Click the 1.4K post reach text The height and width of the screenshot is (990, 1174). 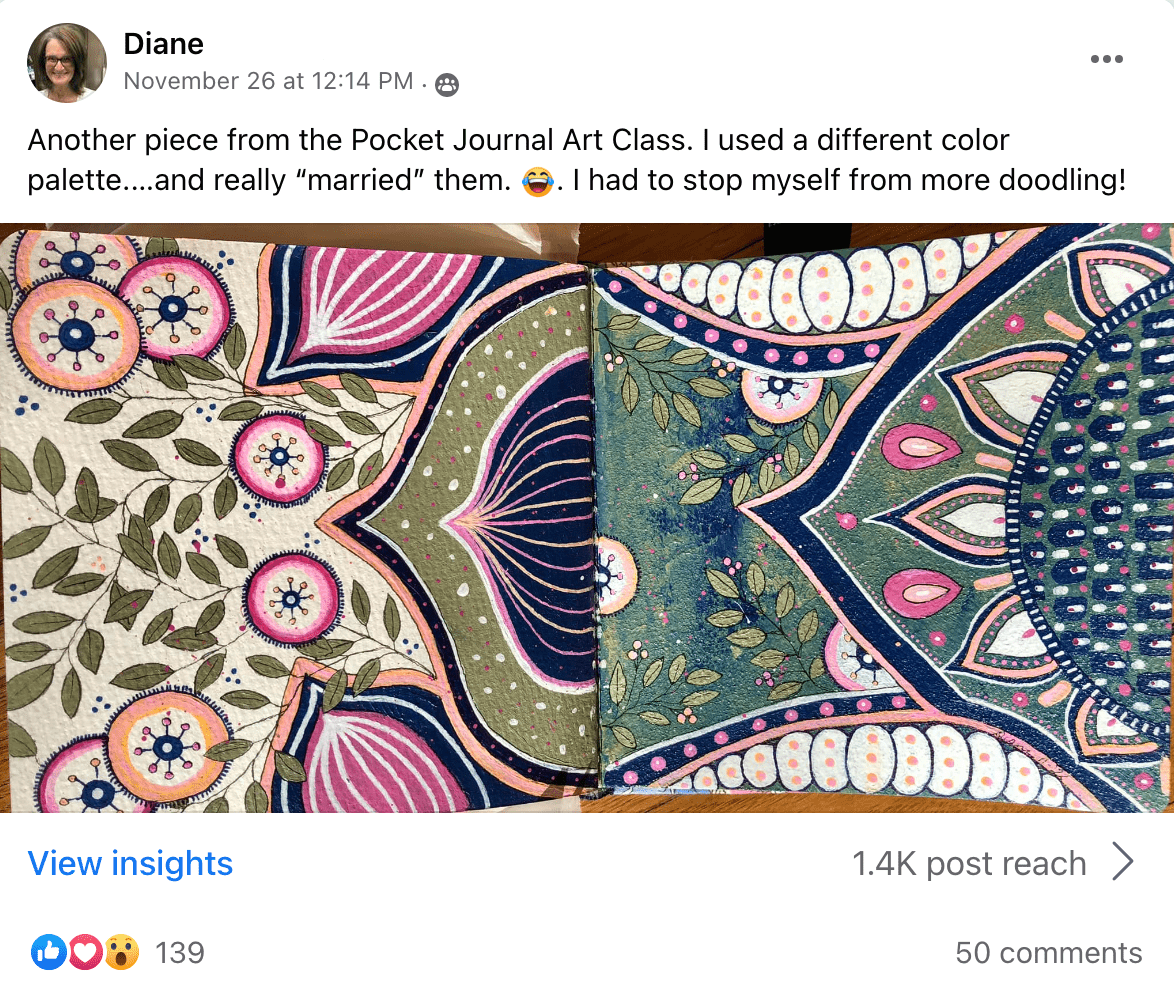coord(968,863)
